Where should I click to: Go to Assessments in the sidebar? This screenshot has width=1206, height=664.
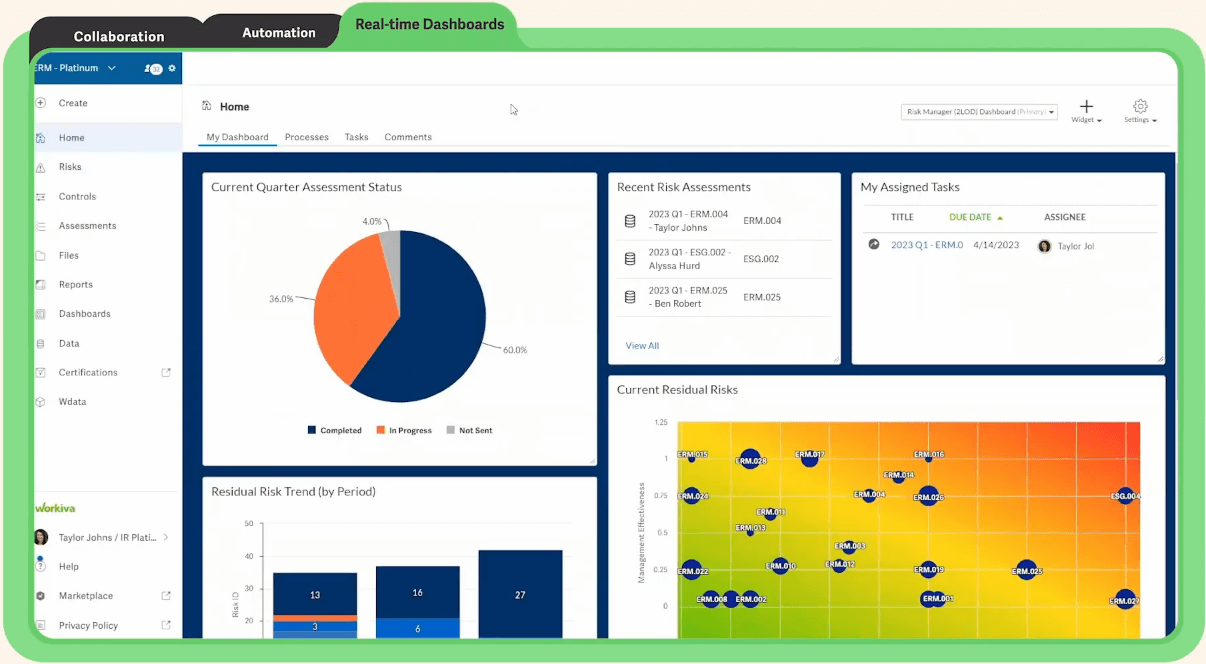pos(88,226)
